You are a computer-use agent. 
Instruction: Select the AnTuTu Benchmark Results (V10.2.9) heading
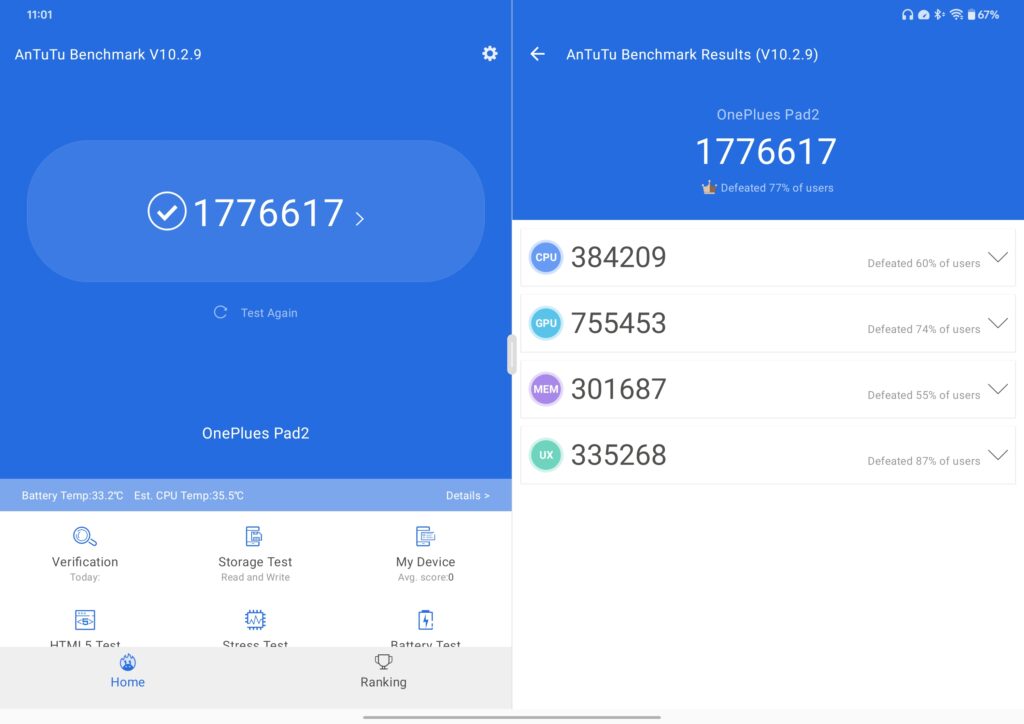coord(692,54)
